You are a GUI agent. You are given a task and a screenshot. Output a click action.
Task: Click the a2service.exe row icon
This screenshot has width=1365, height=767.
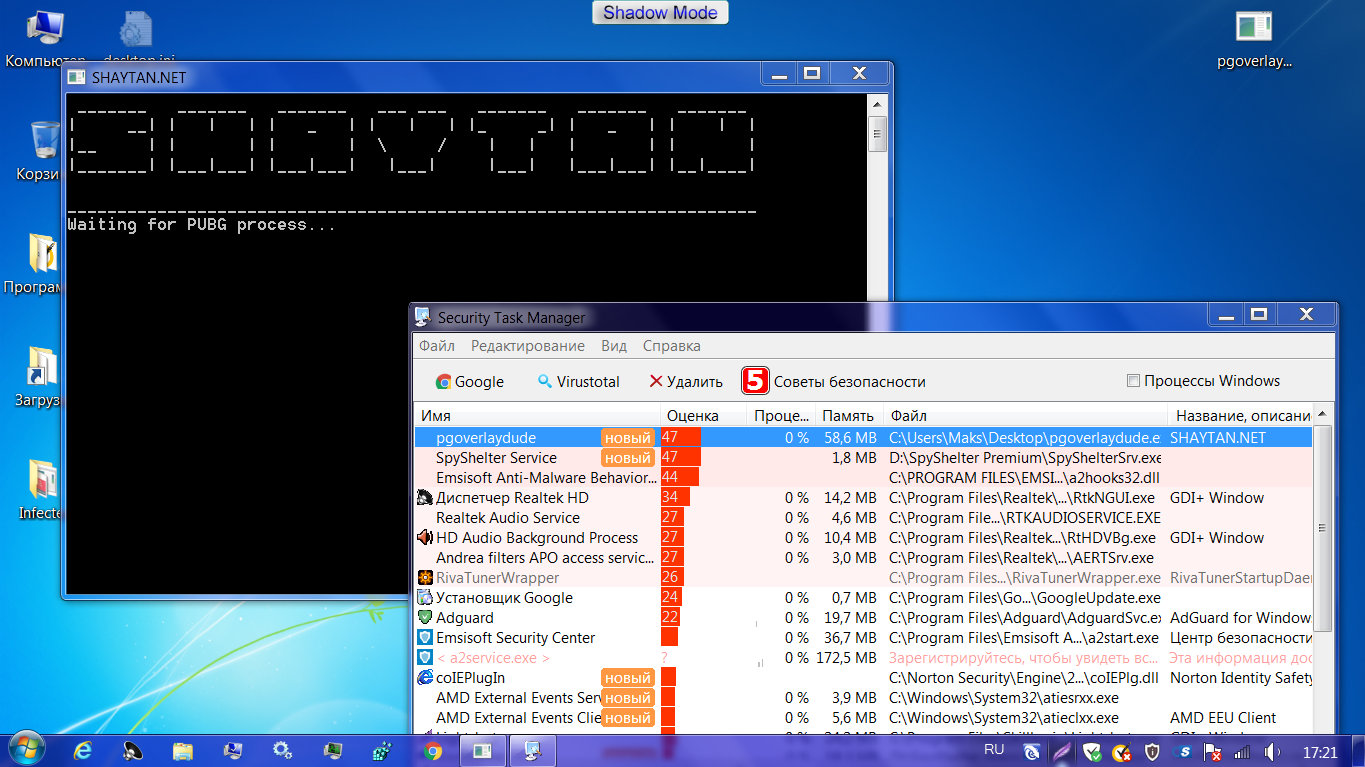[x=424, y=658]
